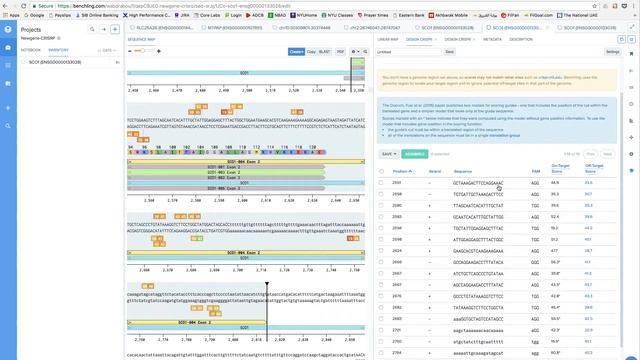Screen dimensions: 640x360
Task: Click the green Assemble button
Action: coord(414,154)
